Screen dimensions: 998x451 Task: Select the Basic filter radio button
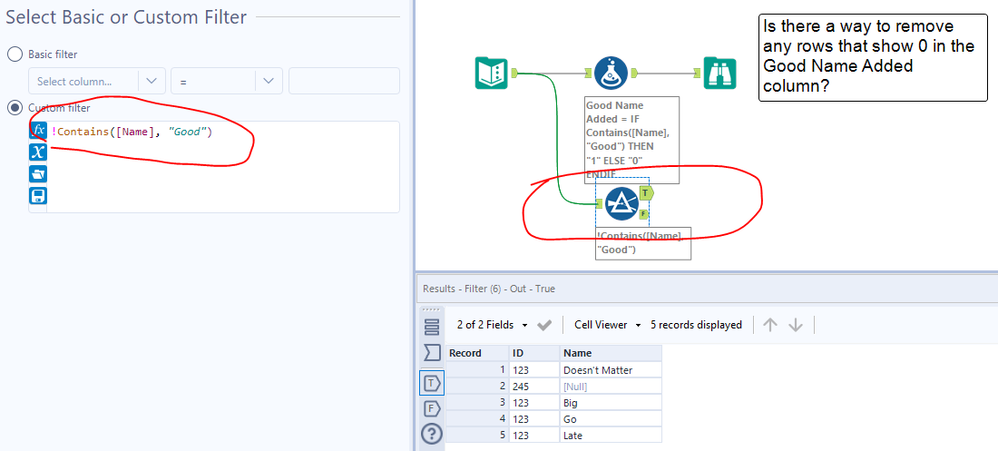(15, 55)
